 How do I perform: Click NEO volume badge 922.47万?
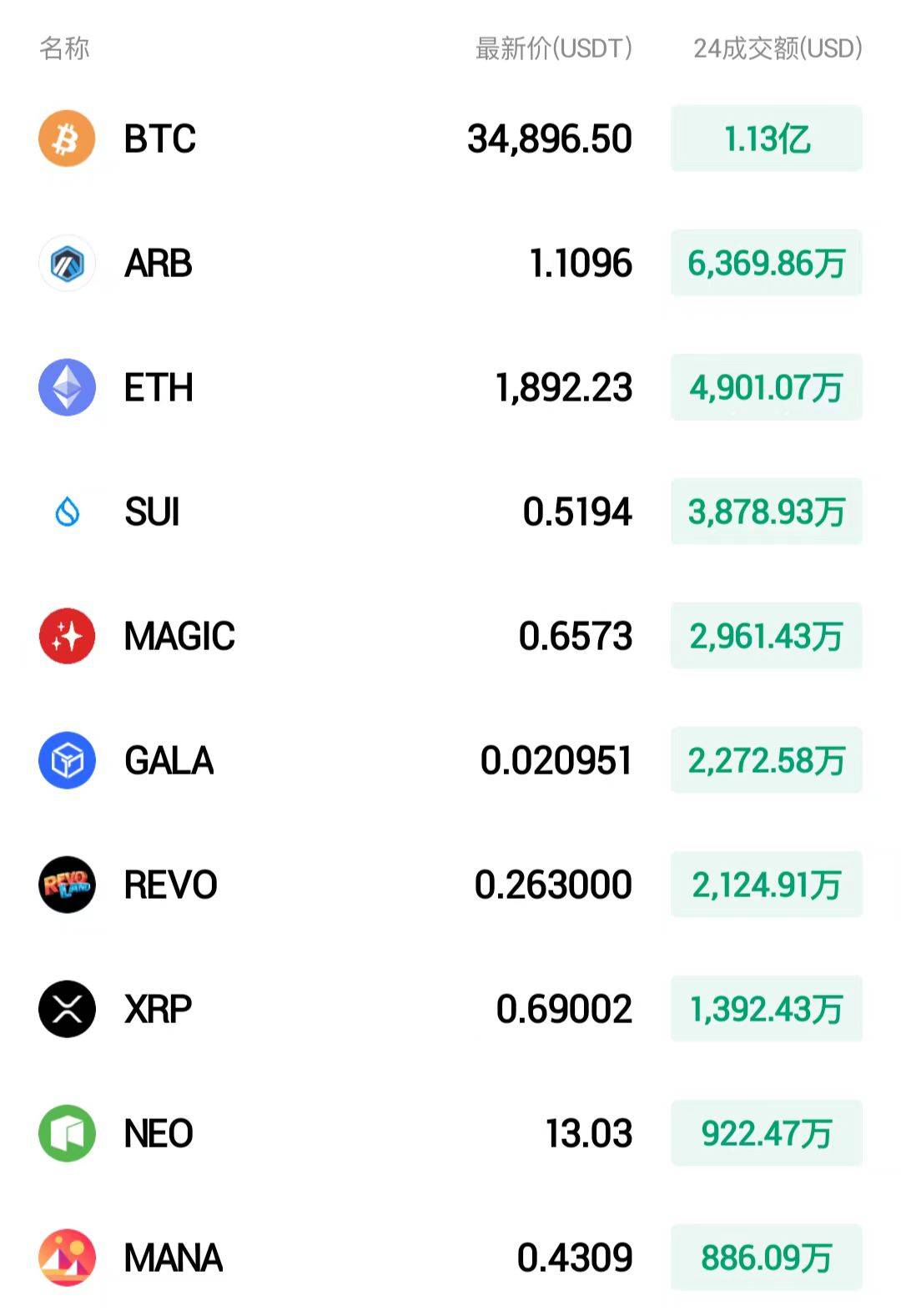[x=767, y=1133]
